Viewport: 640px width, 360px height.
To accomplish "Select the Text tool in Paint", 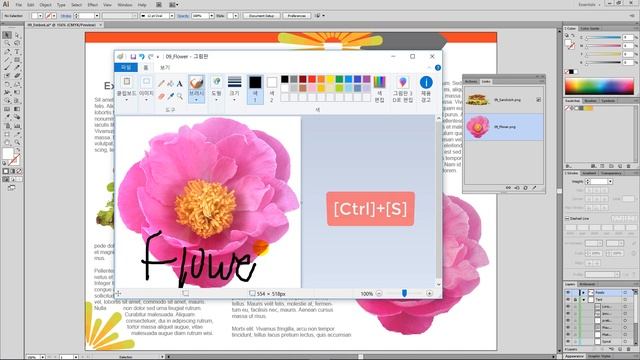I will point(180,84).
